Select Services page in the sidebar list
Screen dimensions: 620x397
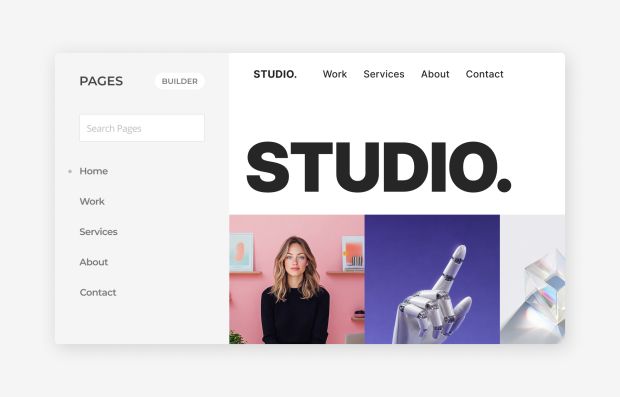98,232
